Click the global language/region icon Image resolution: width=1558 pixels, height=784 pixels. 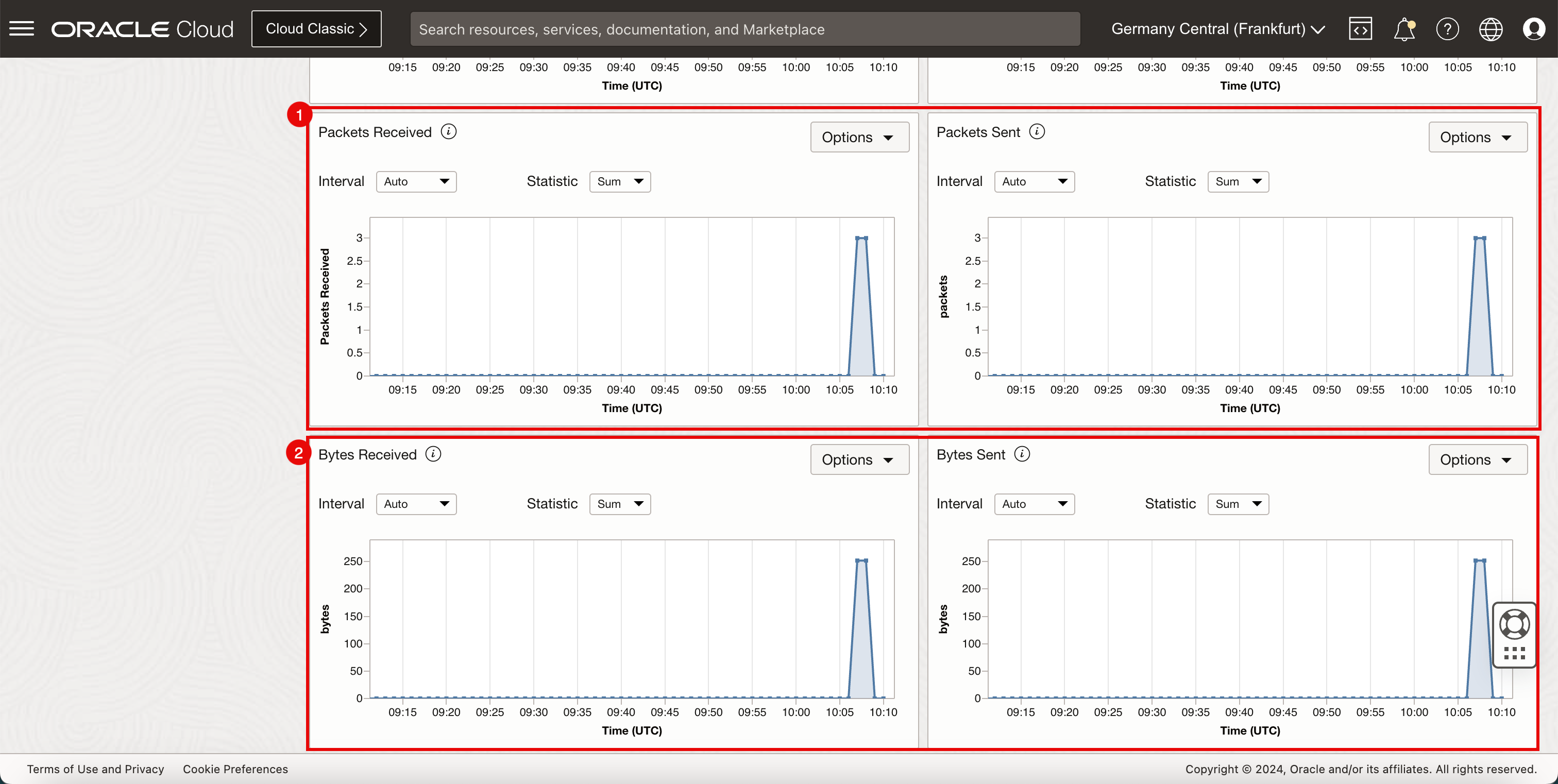coord(1492,29)
